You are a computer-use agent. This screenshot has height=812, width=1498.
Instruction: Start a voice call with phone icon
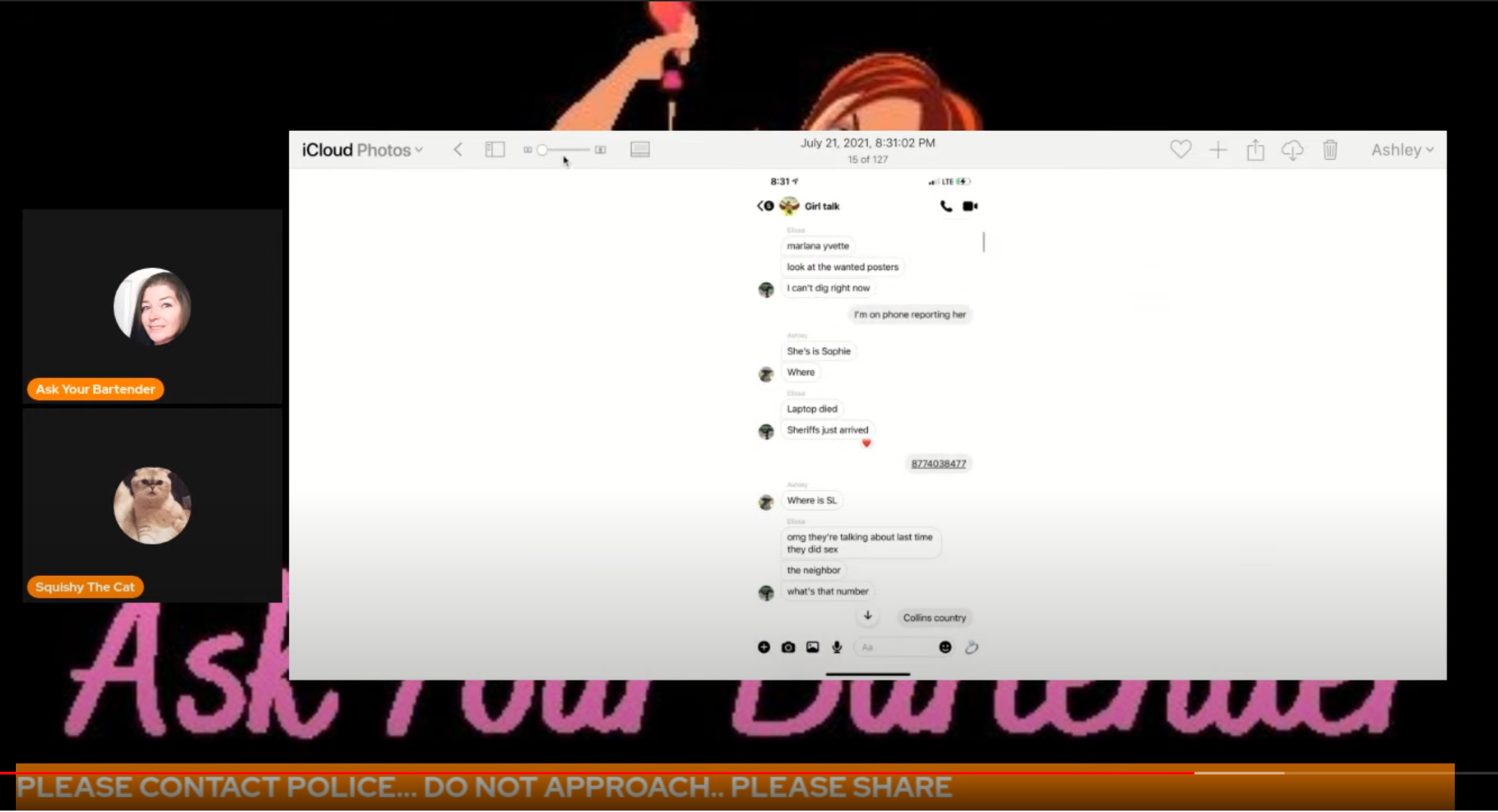946,206
